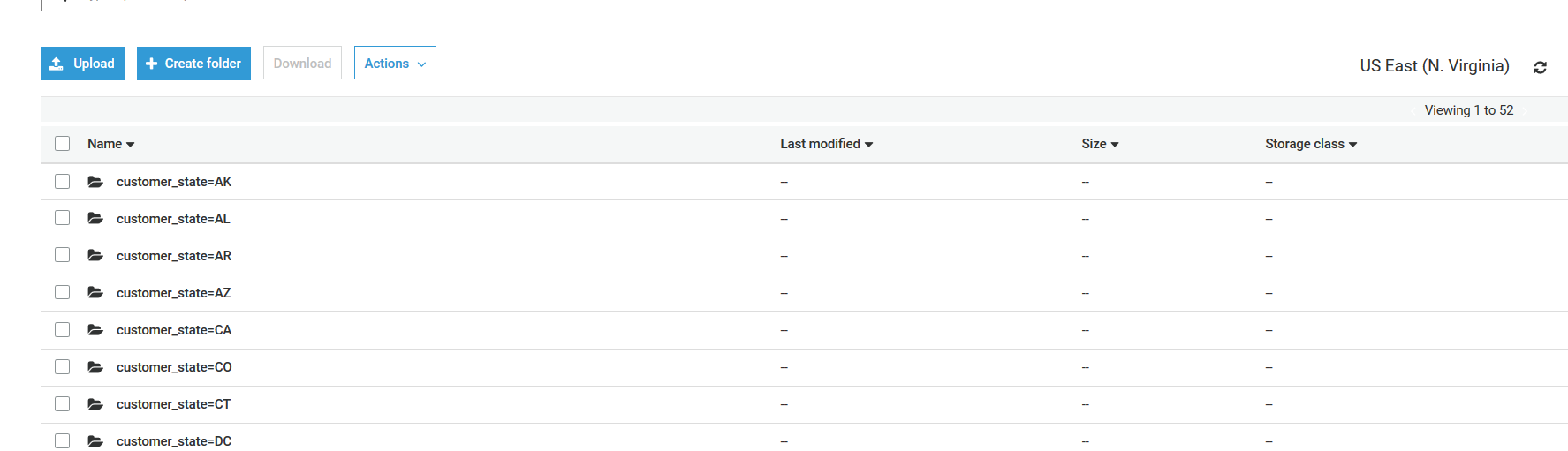Click the folder icon for customer_state=AL

(x=95, y=219)
